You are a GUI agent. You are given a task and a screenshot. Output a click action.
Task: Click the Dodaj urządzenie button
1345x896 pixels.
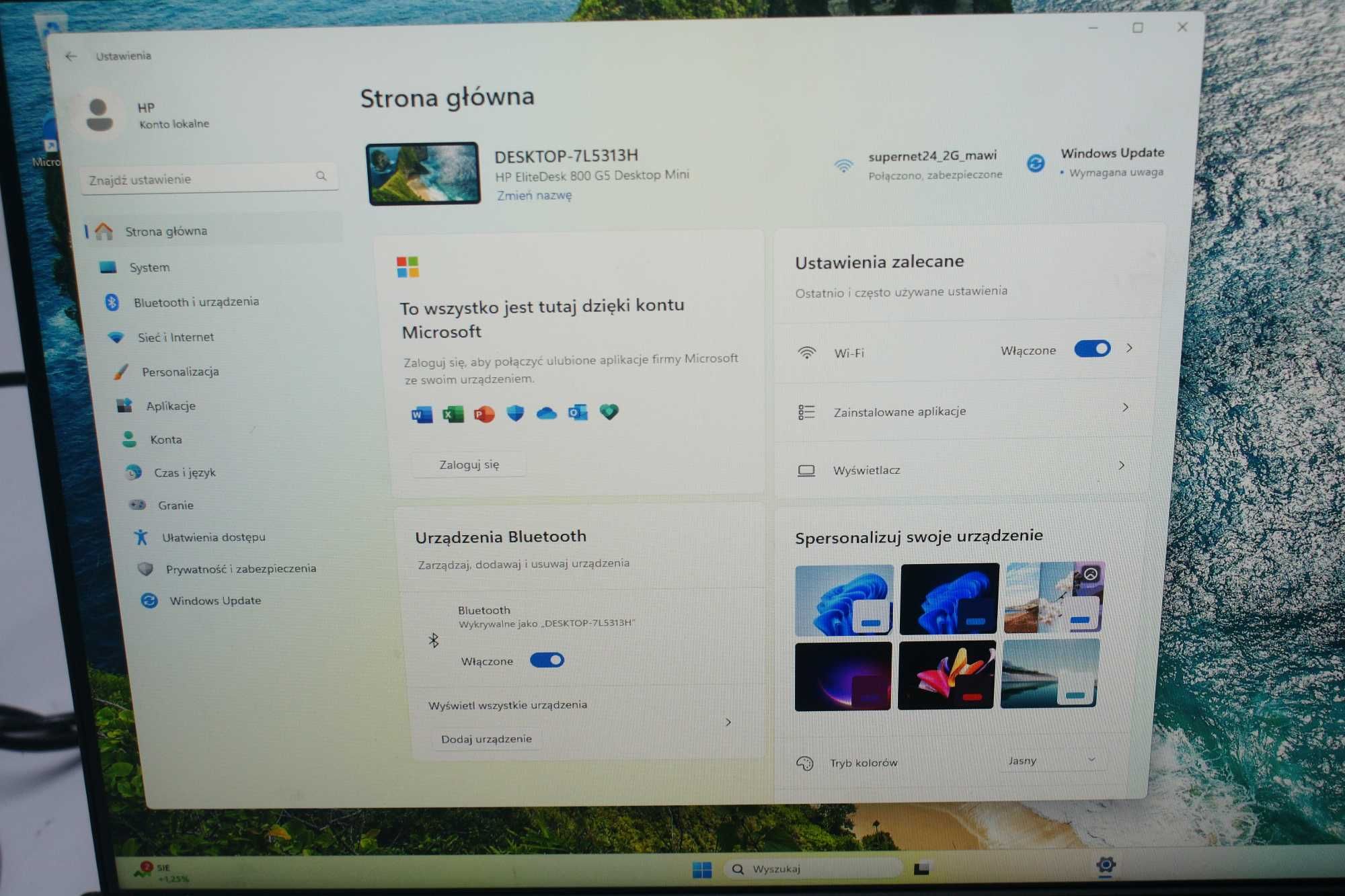486,739
